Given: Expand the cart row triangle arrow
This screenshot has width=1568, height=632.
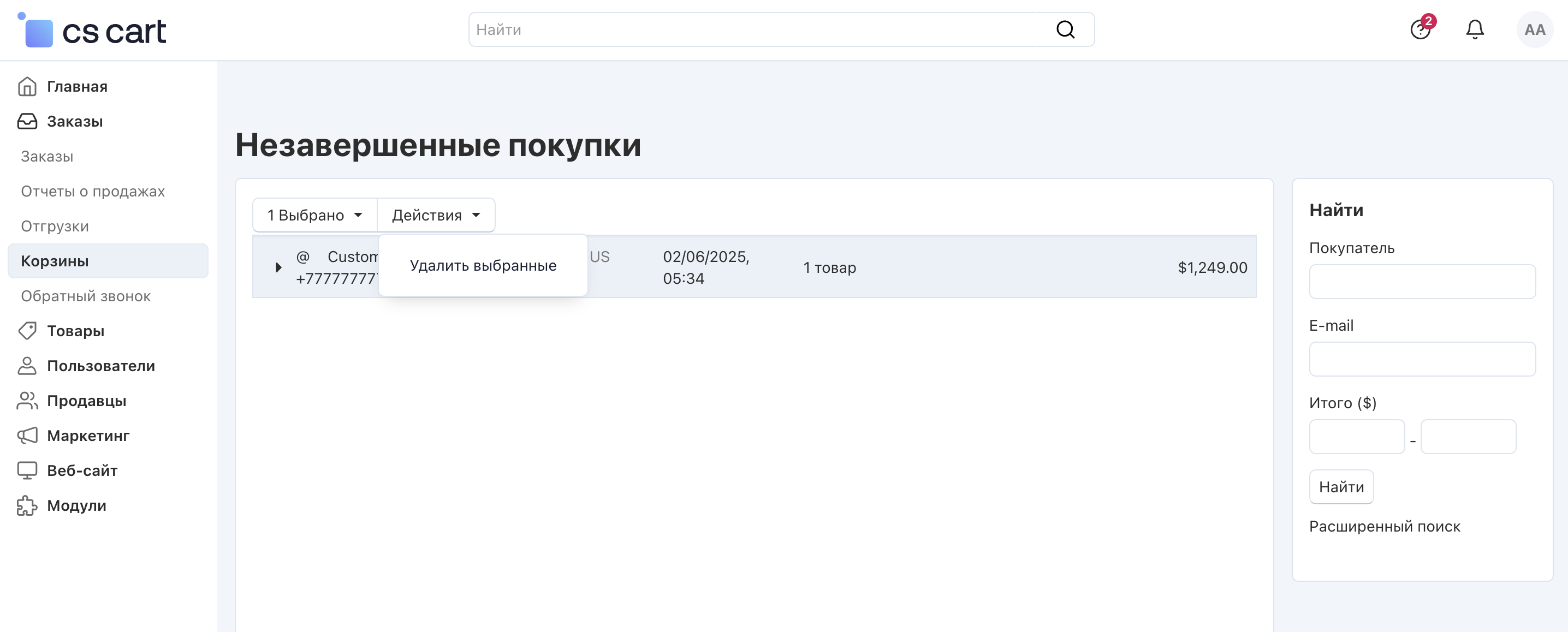Looking at the screenshot, I should (278, 267).
